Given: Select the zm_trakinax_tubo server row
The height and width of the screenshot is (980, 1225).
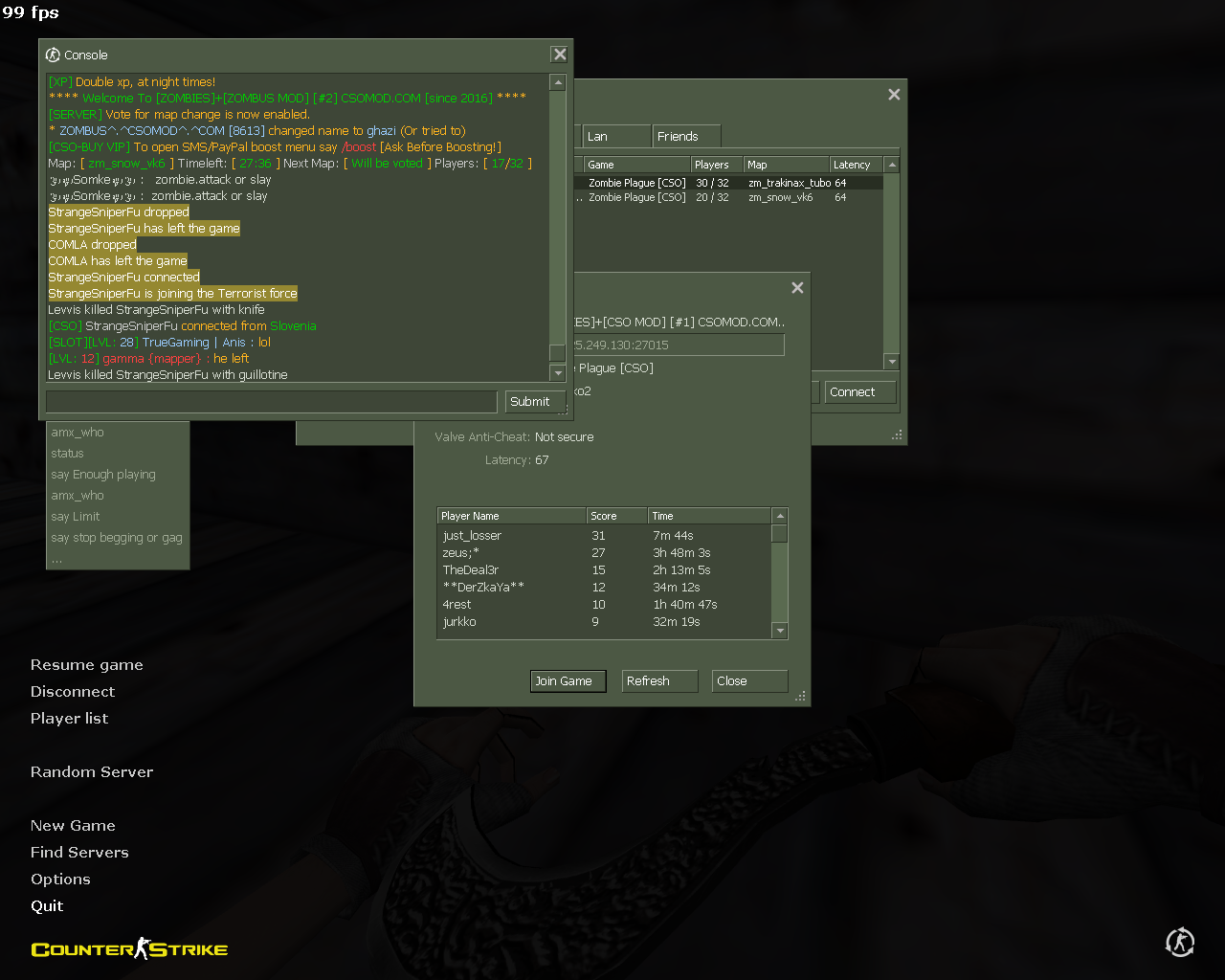Looking at the screenshot, I should [x=727, y=183].
